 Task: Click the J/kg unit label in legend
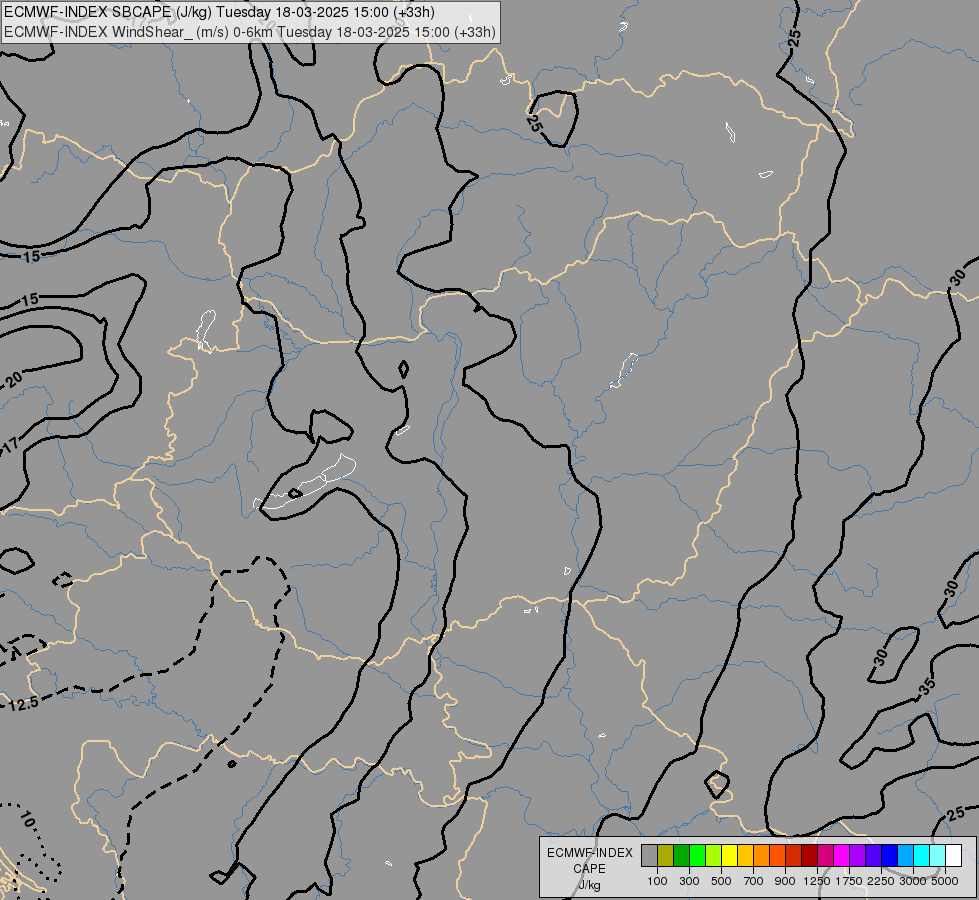(x=589, y=886)
